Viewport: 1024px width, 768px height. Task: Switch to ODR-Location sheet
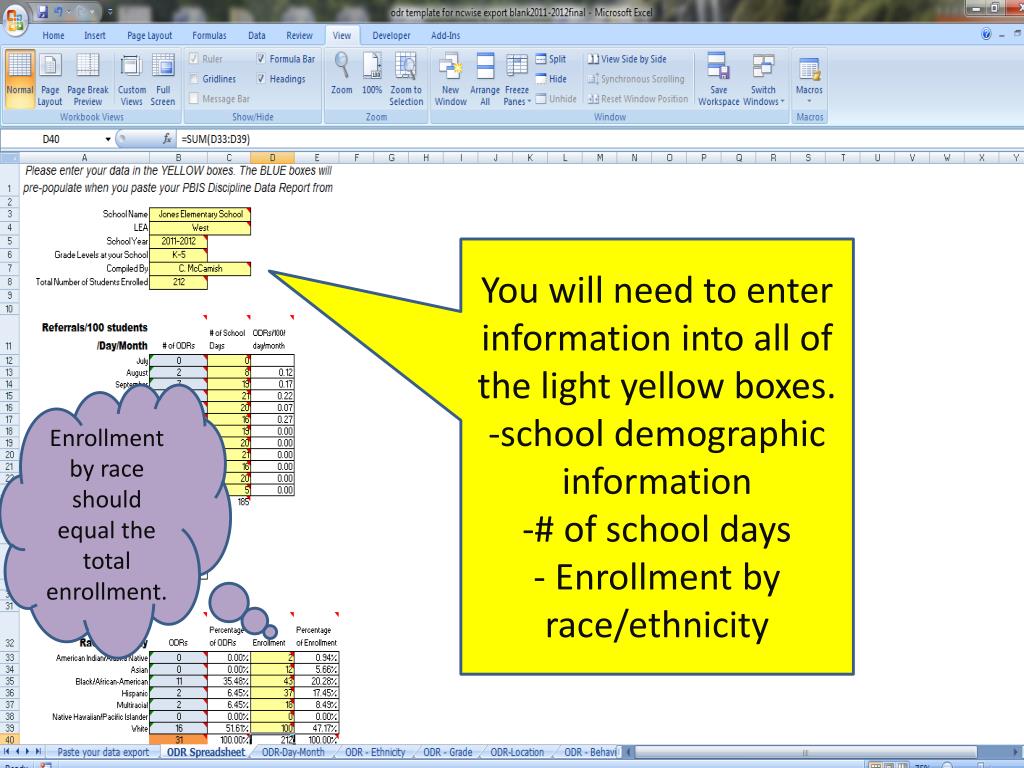coord(517,752)
